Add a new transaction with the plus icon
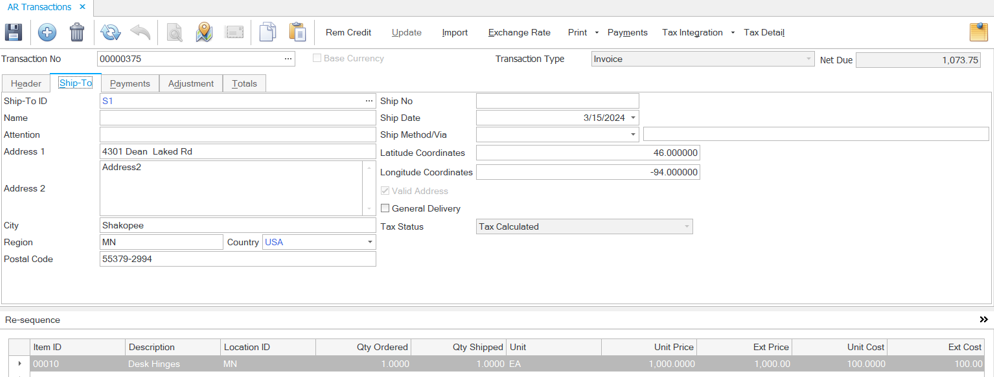Screen dimensions: 994x377 [x=47, y=32]
